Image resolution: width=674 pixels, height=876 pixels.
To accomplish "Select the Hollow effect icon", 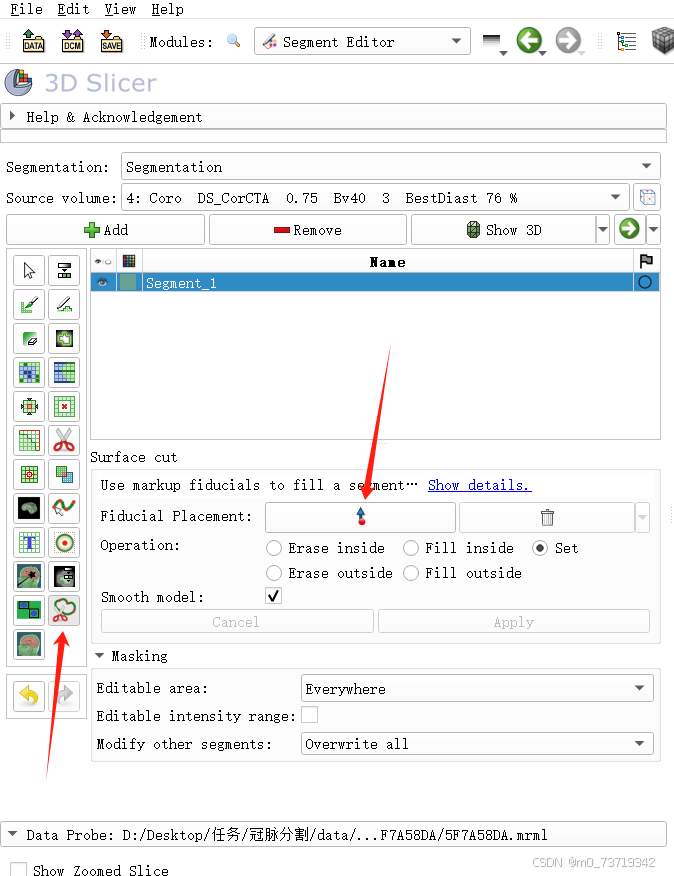I will 64,407.
